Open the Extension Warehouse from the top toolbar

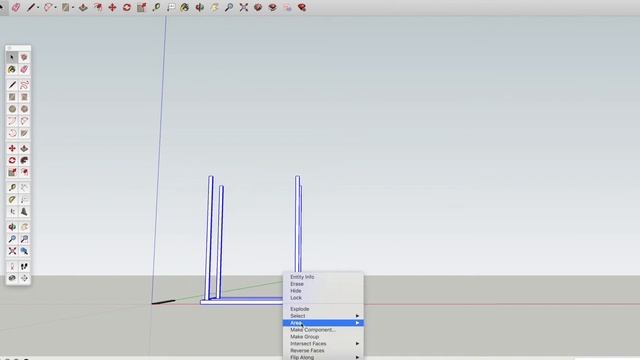click(273, 7)
